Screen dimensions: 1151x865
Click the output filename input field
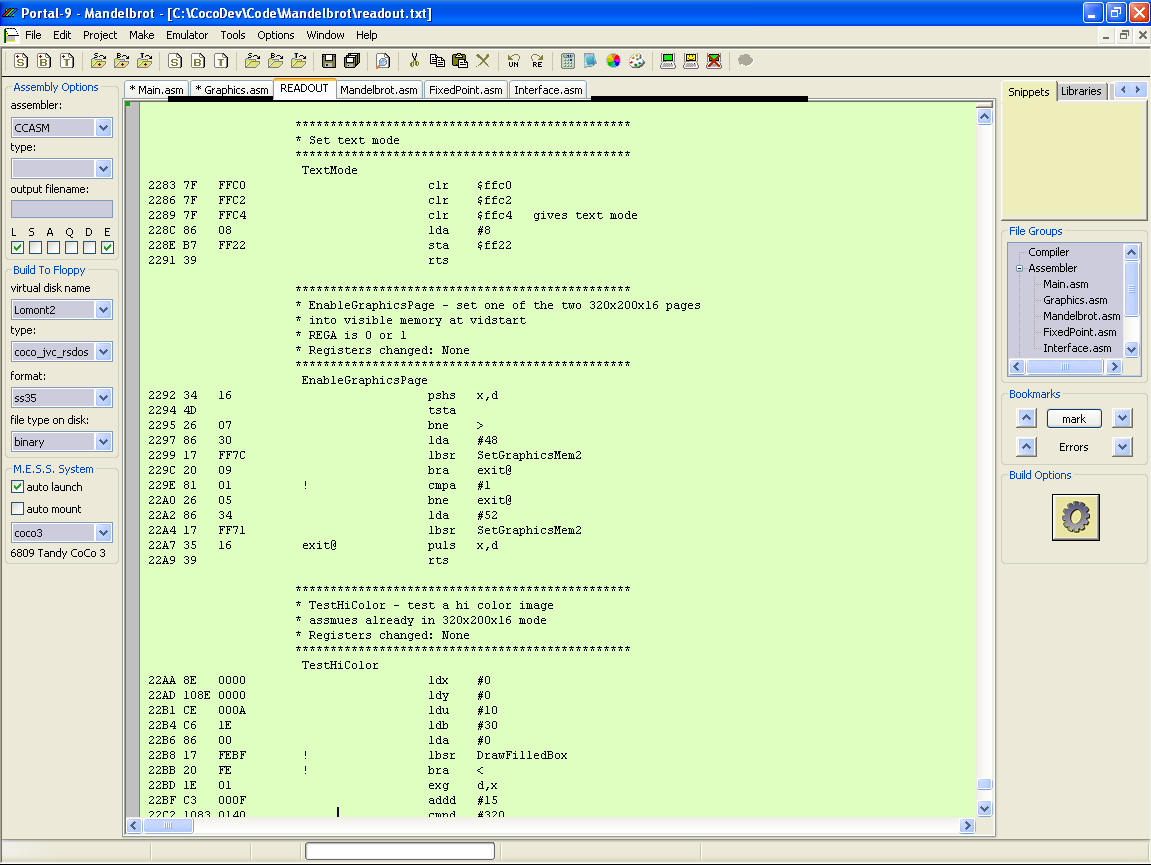(x=62, y=209)
